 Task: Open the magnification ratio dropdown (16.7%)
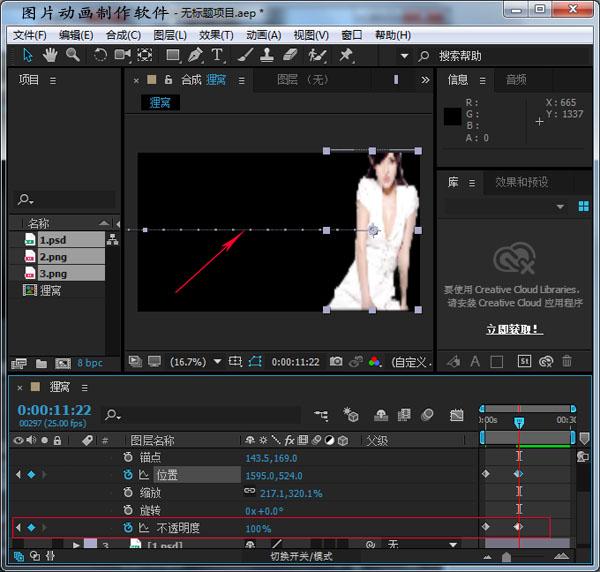[195, 362]
